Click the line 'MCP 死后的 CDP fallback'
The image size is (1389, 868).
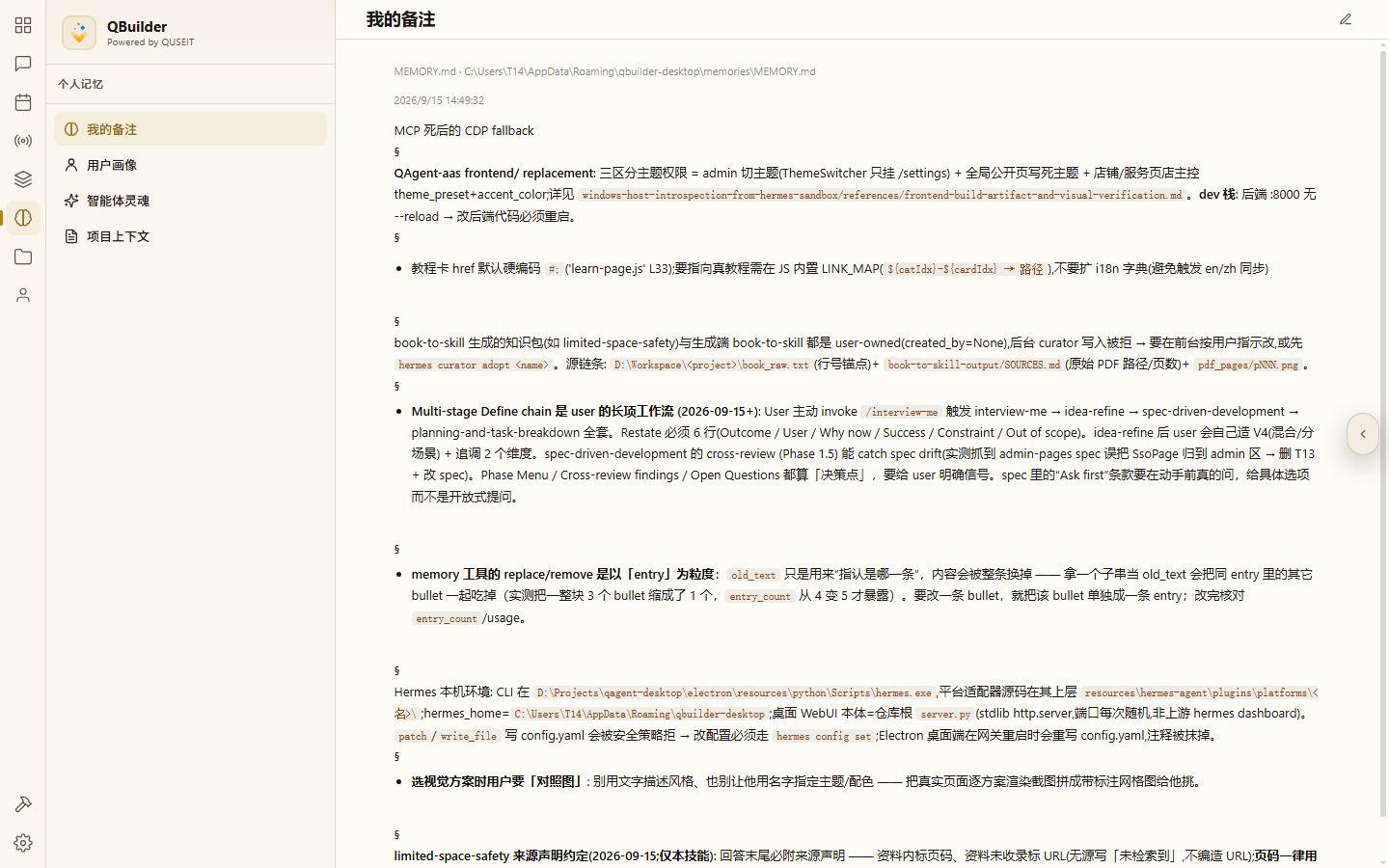tap(464, 130)
